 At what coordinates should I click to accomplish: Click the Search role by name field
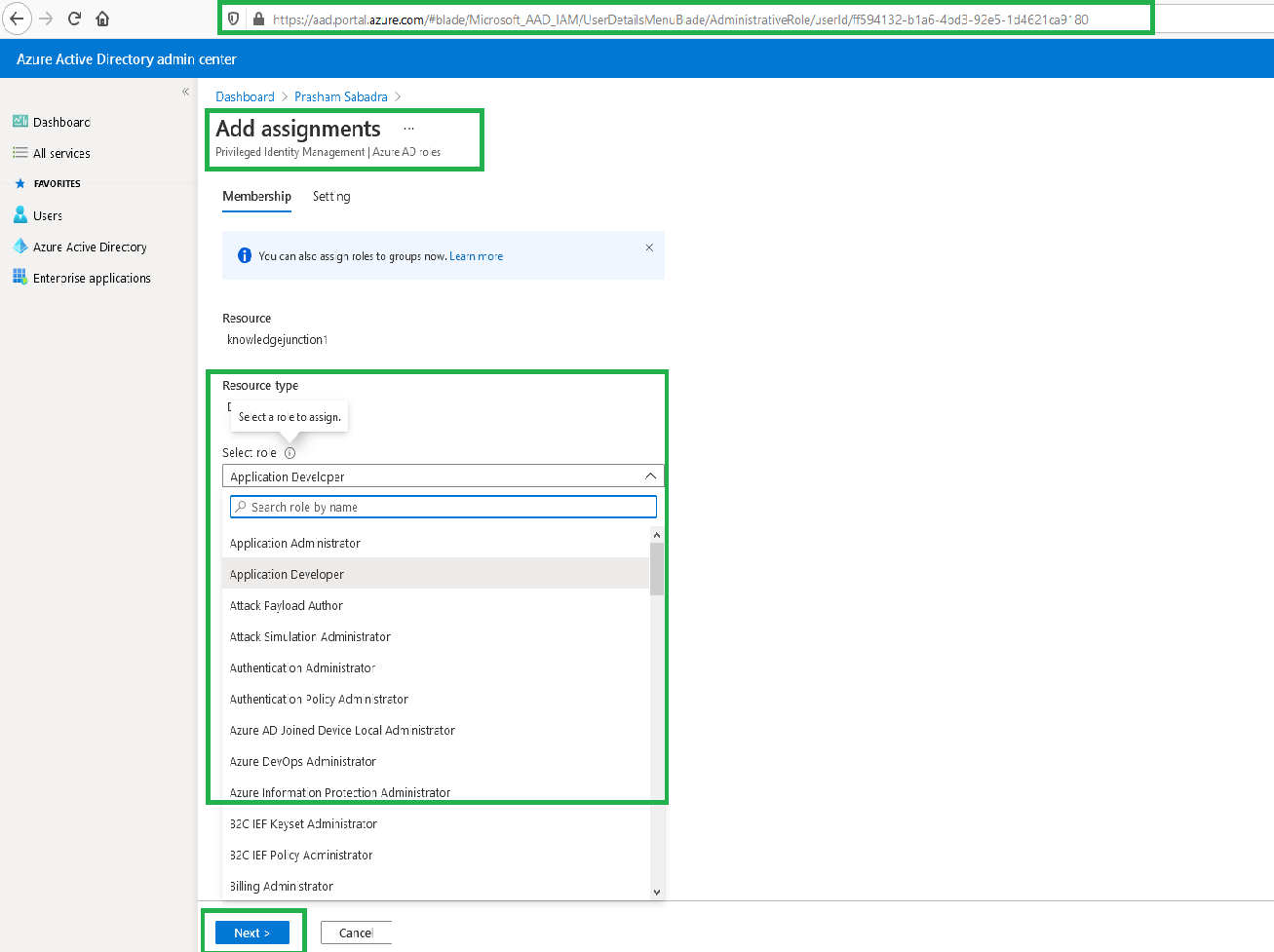tap(442, 506)
